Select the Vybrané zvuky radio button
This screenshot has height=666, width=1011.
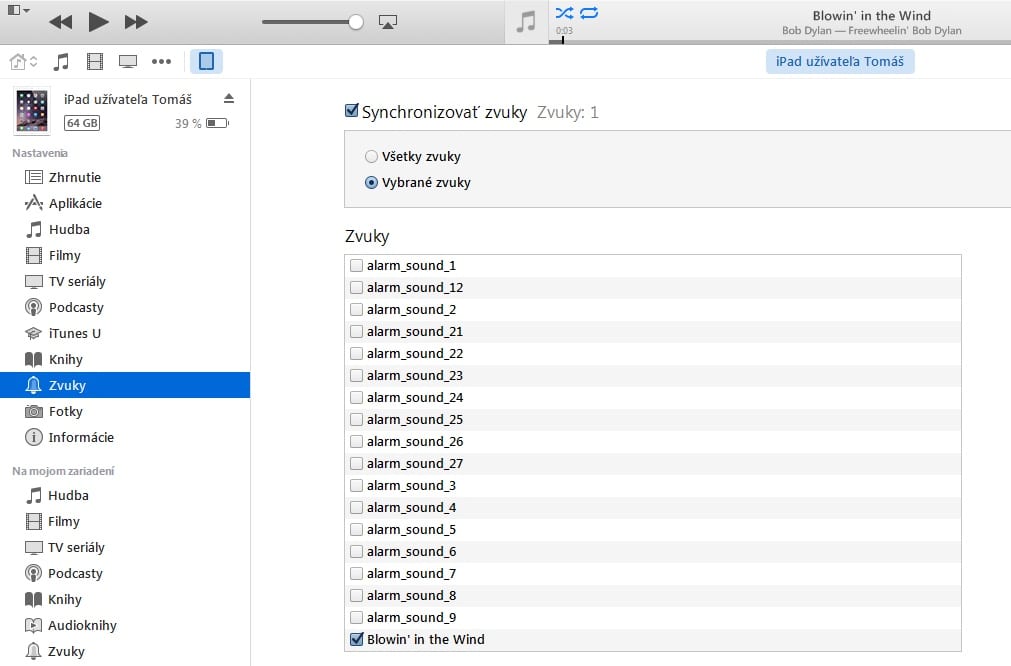pos(371,182)
